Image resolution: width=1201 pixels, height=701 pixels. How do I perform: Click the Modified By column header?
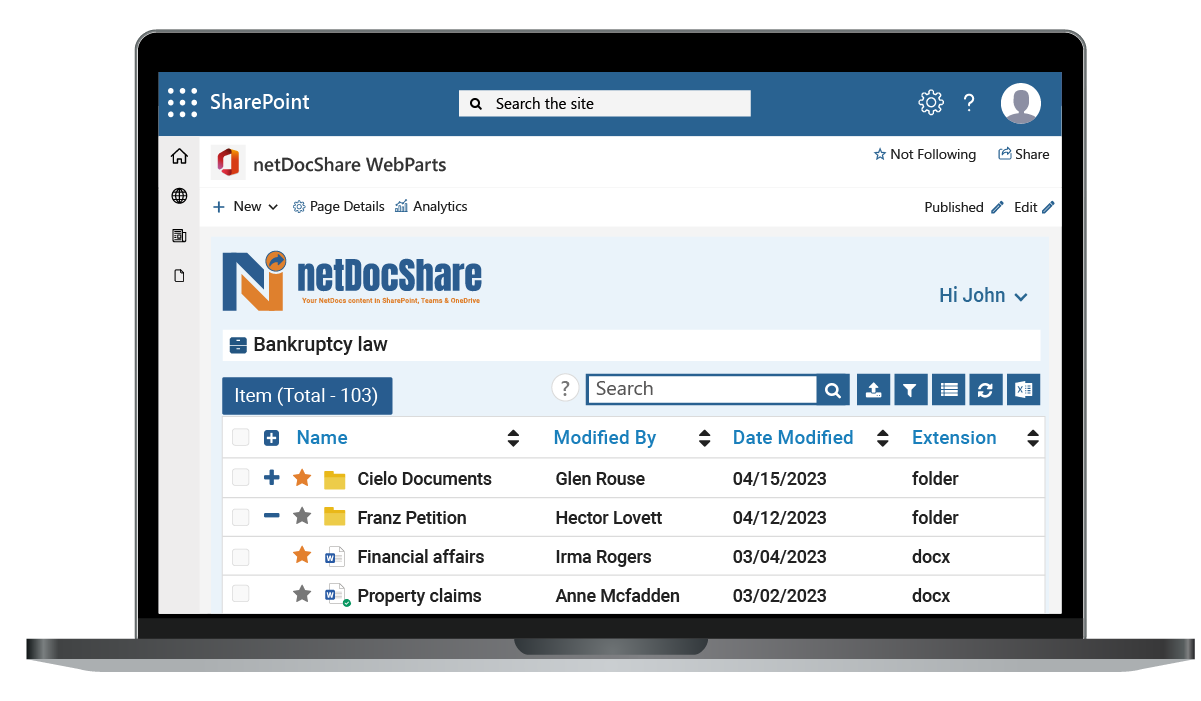point(605,437)
